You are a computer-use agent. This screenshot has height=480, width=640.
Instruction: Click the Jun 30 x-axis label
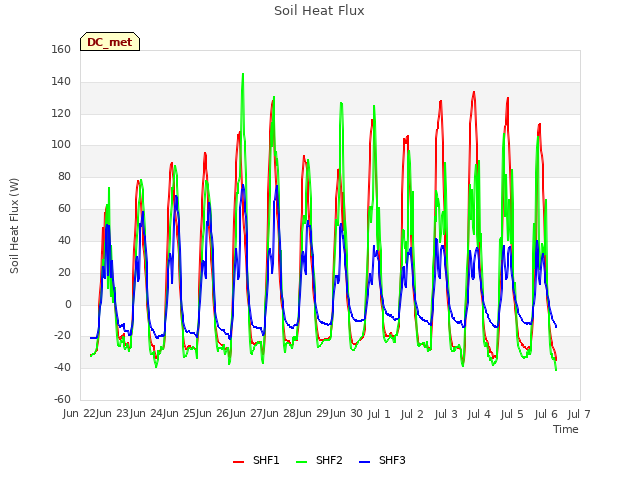point(346,413)
